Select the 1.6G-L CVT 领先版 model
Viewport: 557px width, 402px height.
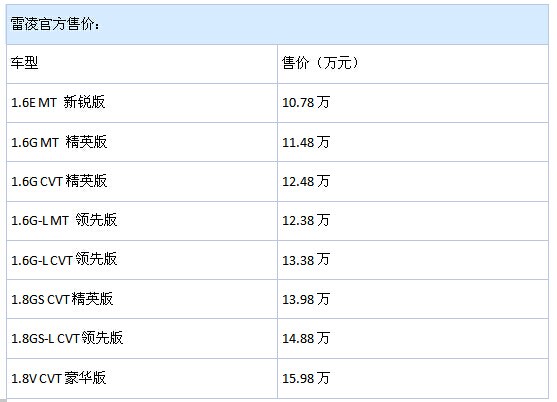click(x=64, y=260)
